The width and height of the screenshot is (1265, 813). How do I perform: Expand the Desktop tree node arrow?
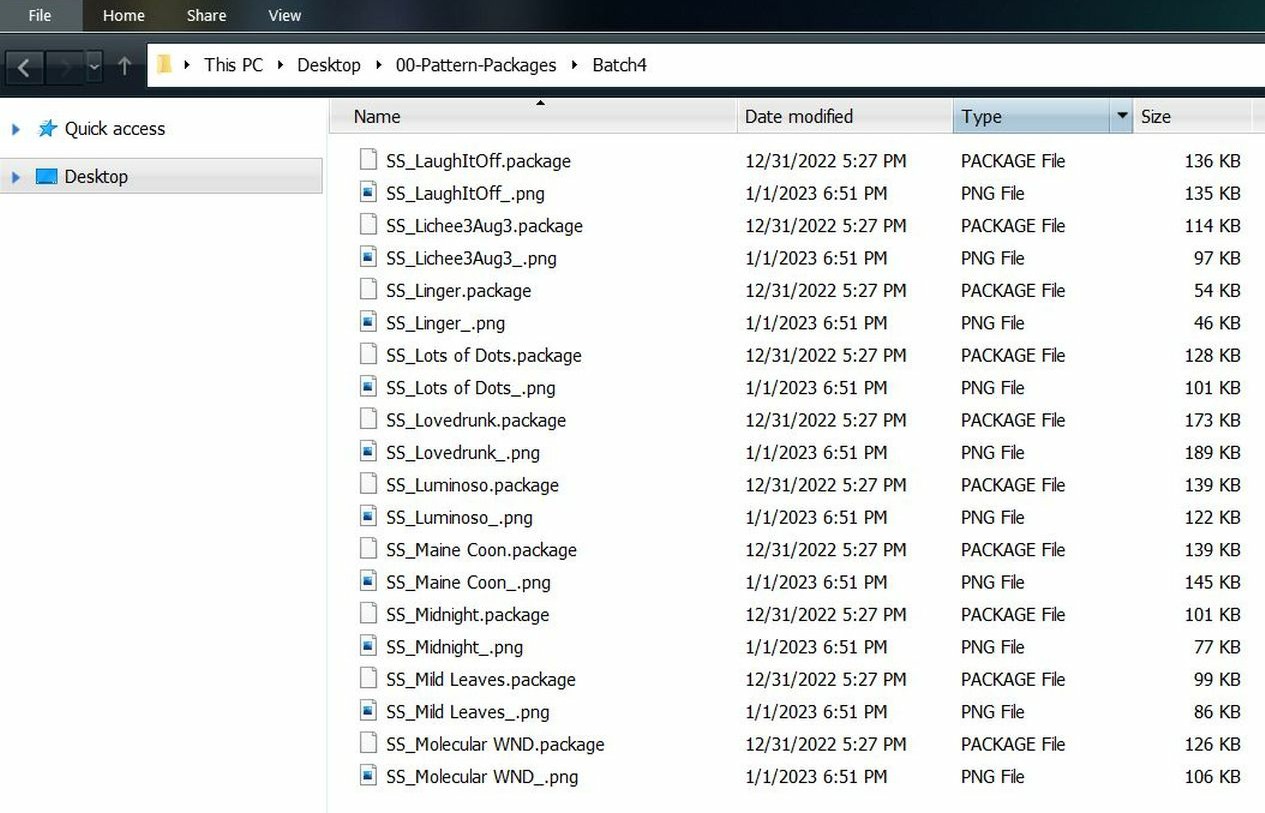click(15, 177)
